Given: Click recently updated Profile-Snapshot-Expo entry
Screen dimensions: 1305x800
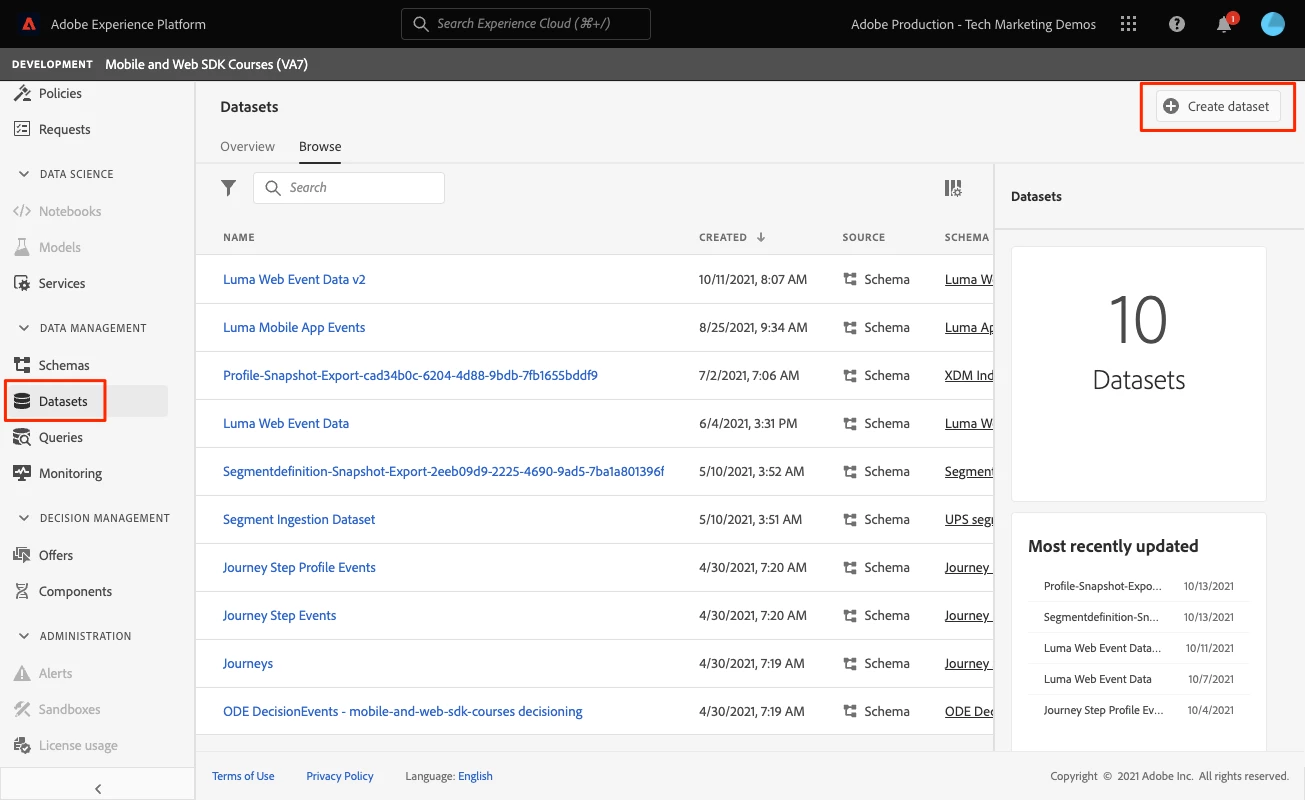Looking at the screenshot, I should tap(1103, 586).
